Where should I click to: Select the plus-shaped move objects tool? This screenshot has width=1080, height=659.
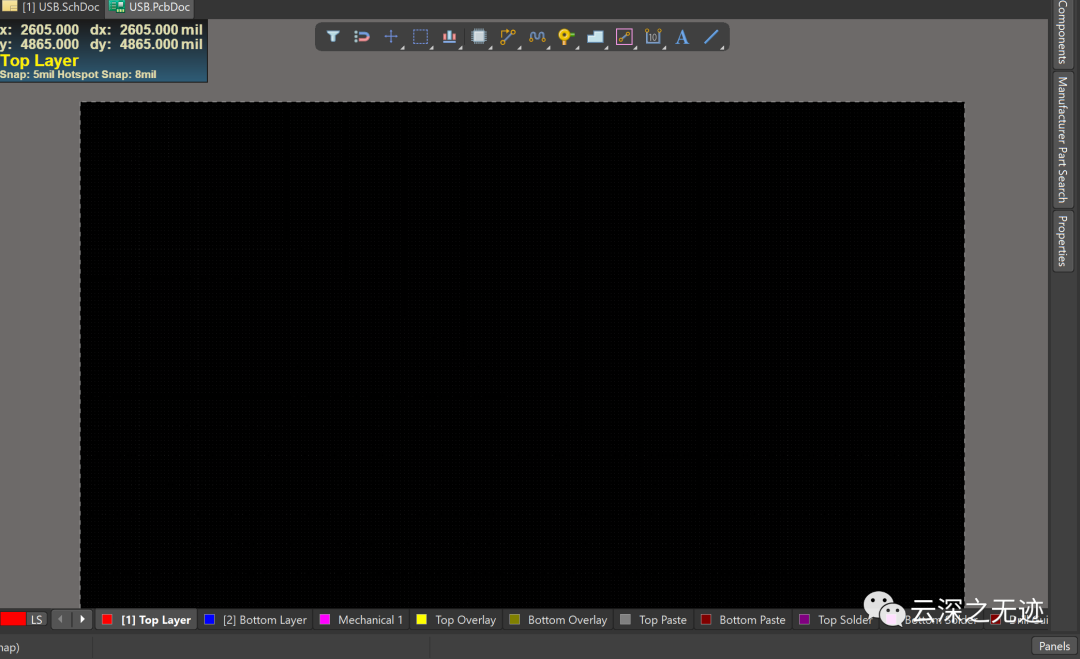pos(391,36)
